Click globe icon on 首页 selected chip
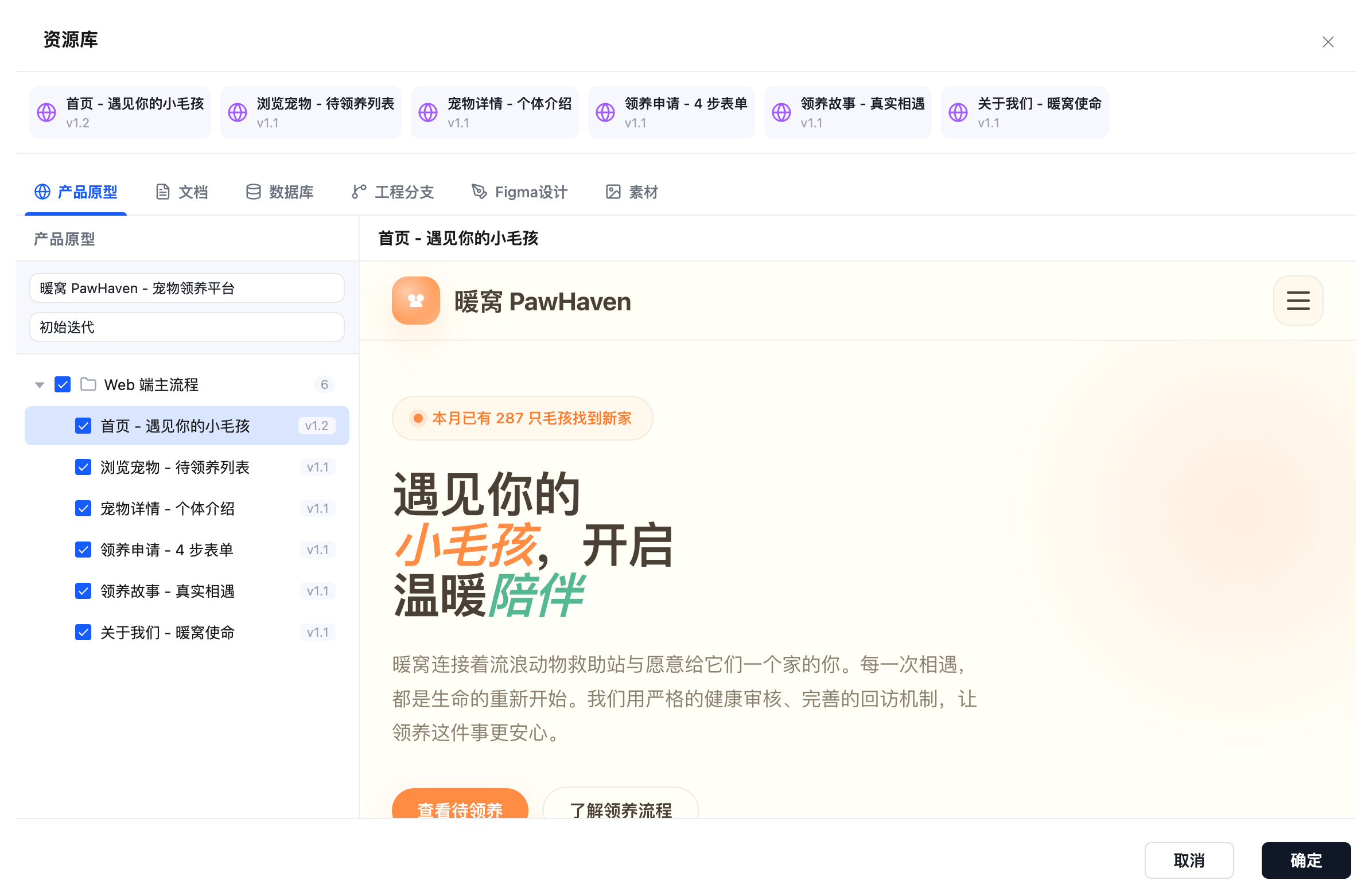The image size is (1369, 896). coord(46,113)
